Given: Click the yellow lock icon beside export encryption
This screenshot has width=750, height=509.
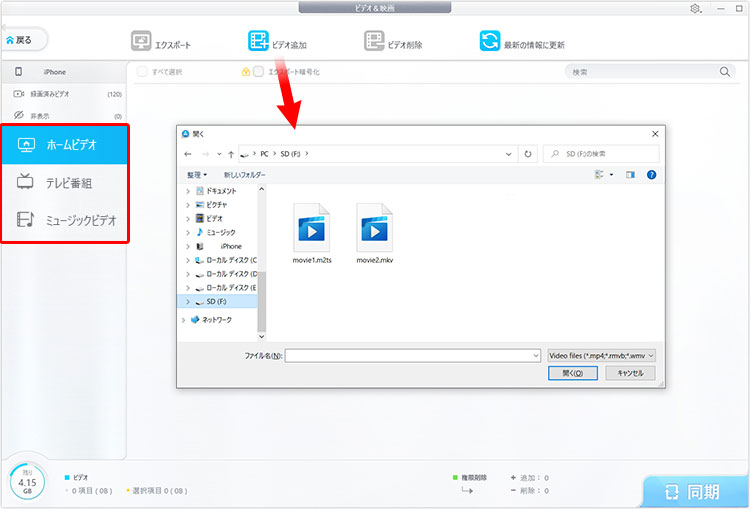Looking at the screenshot, I should [x=245, y=72].
